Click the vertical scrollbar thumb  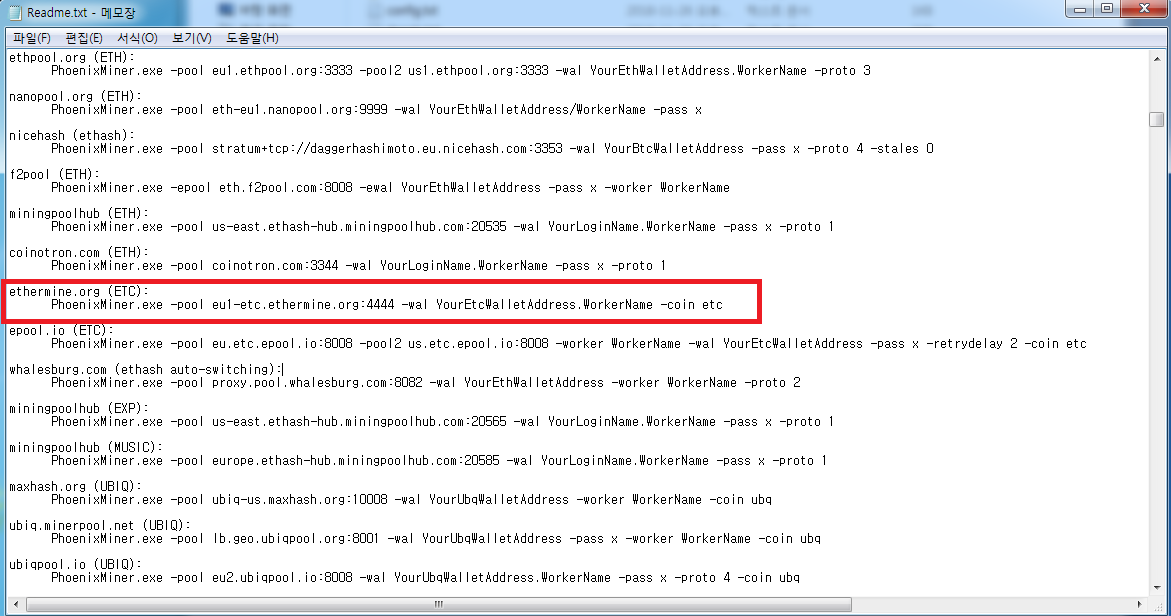click(1157, 119)
